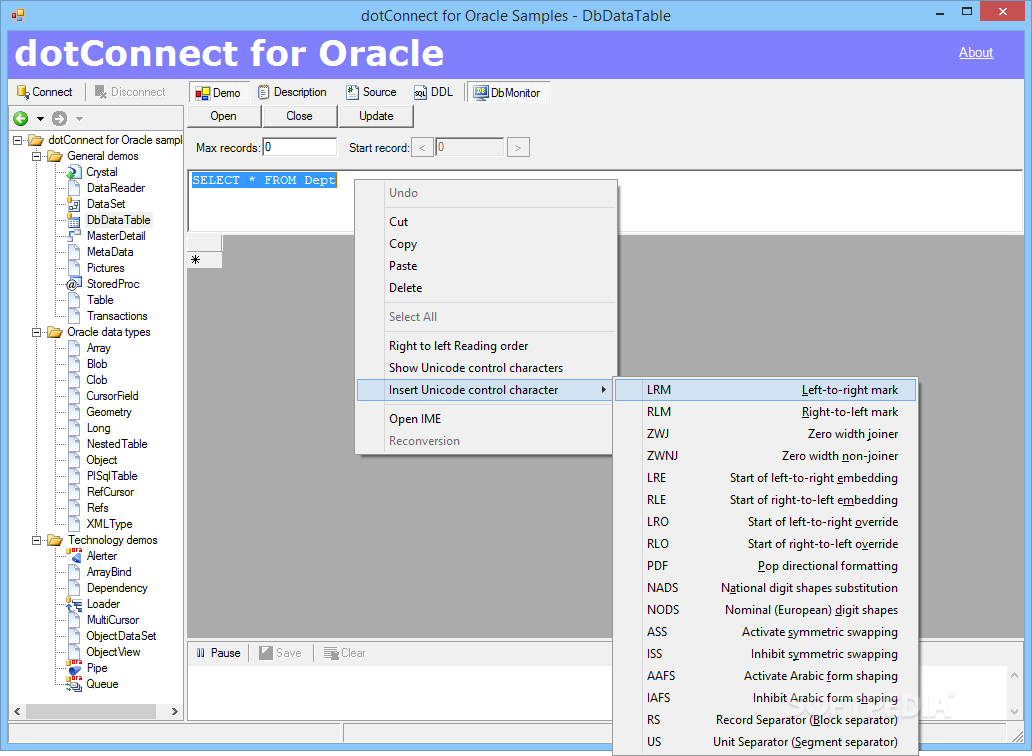The image size is (1032, 756).
Task: Select the DbDataTable grid icon
Action: coord(74,220)
